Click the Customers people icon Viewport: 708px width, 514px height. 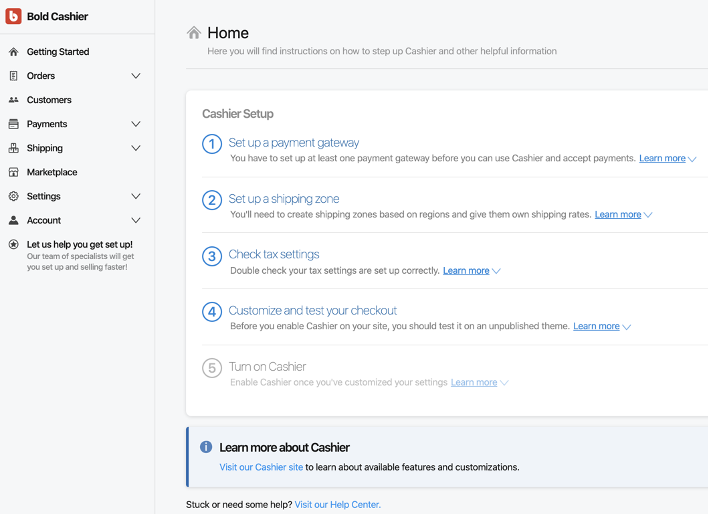[14, 100]
